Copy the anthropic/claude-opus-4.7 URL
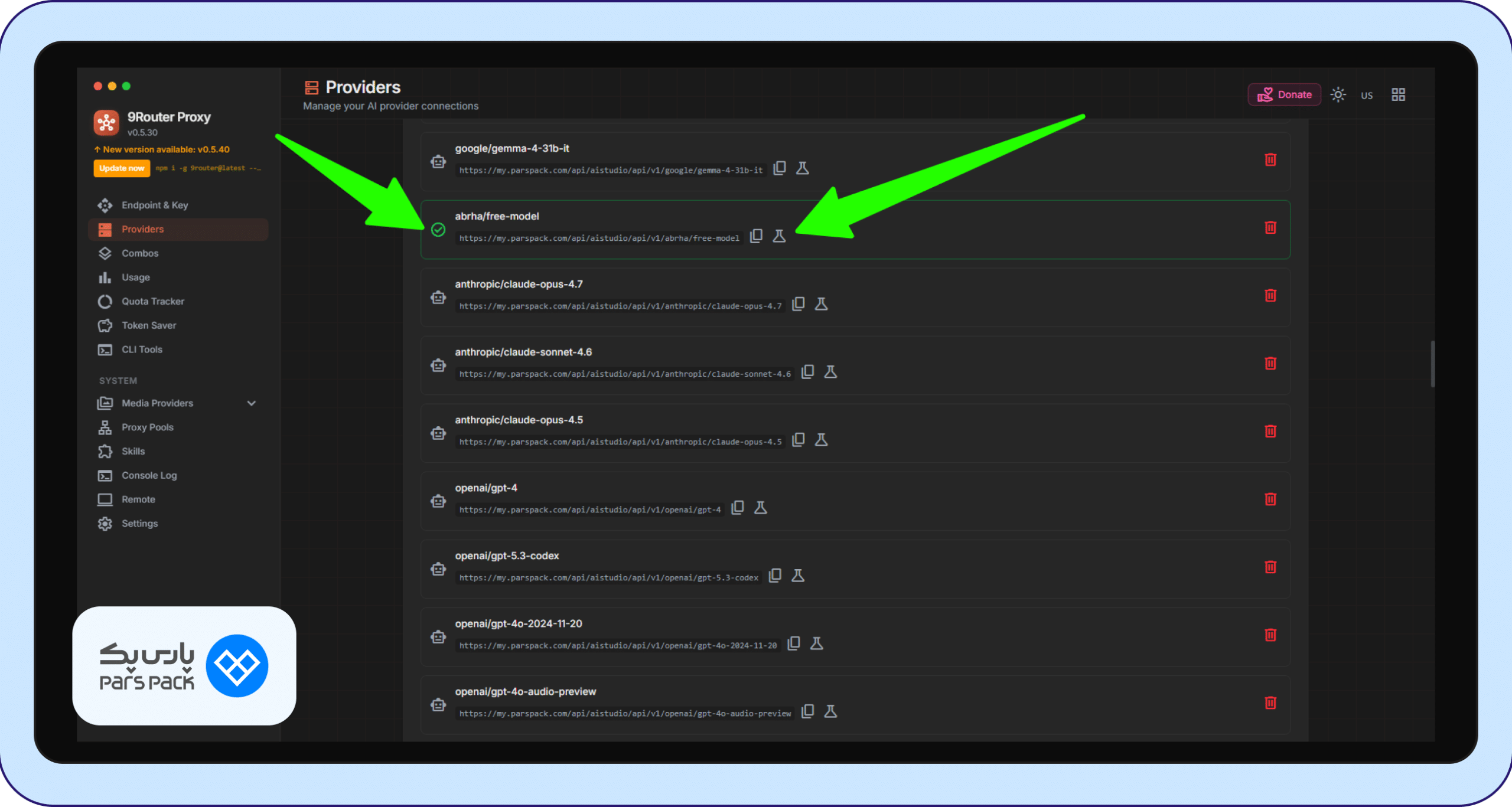Screen dimensions: 1512x807 (799, 304)
